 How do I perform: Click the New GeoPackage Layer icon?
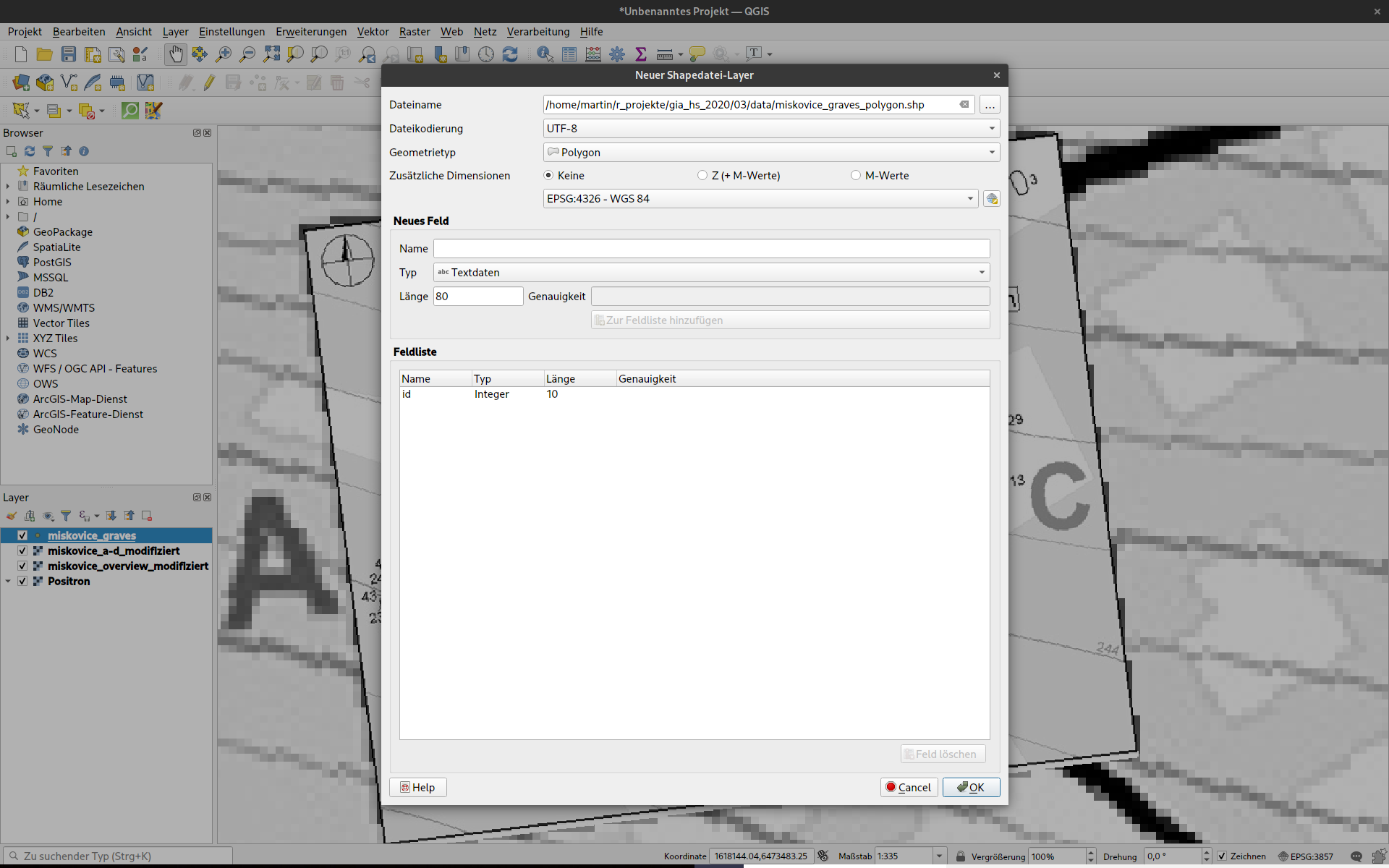click(x=45, y=82)
